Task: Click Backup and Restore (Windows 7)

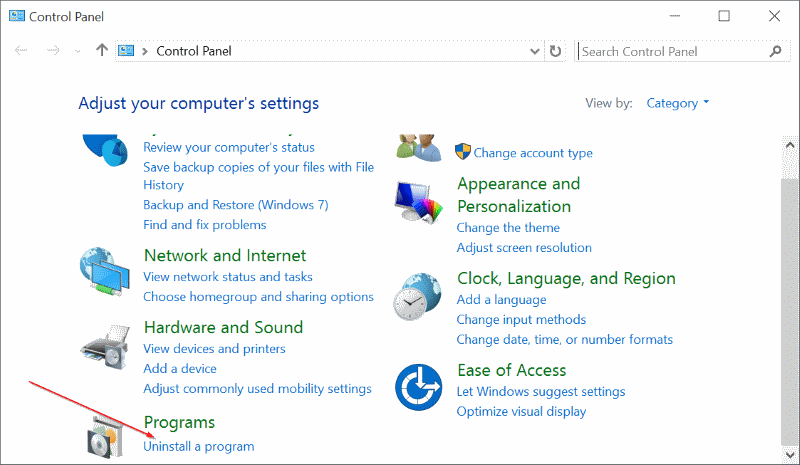Action: pos(236,205)
